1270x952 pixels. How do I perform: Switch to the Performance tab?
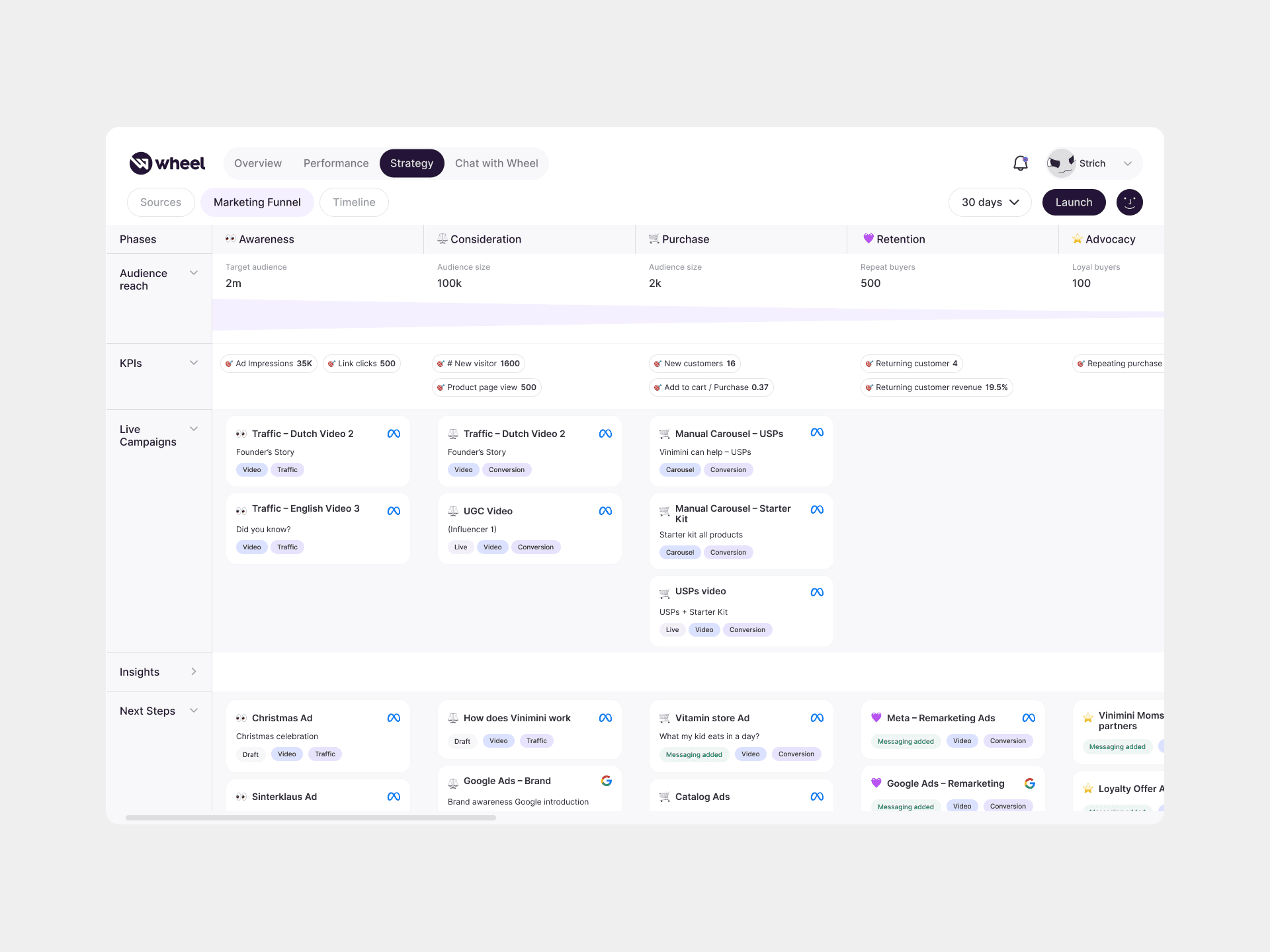pyautogui.click(x=336, y=163)
